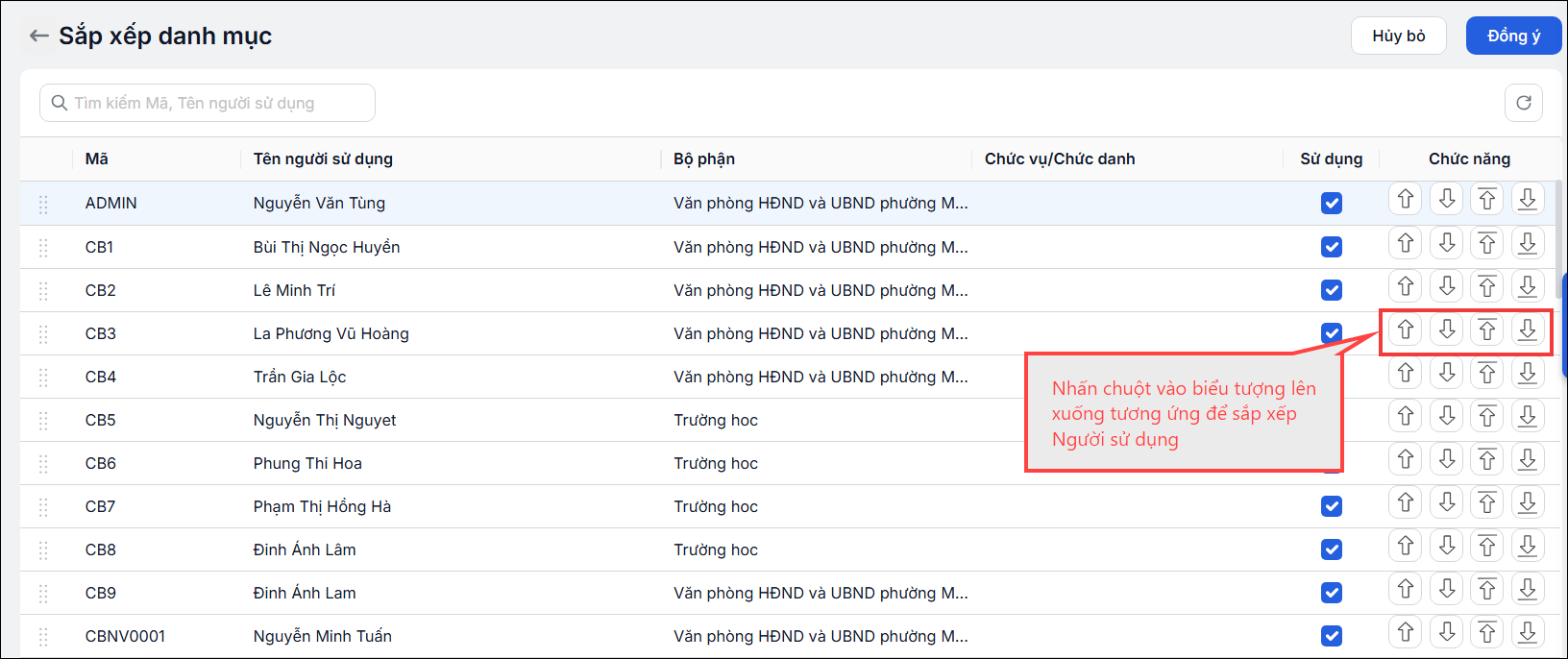Uncheck Sử dụng for CB2

click(1332, 290)
